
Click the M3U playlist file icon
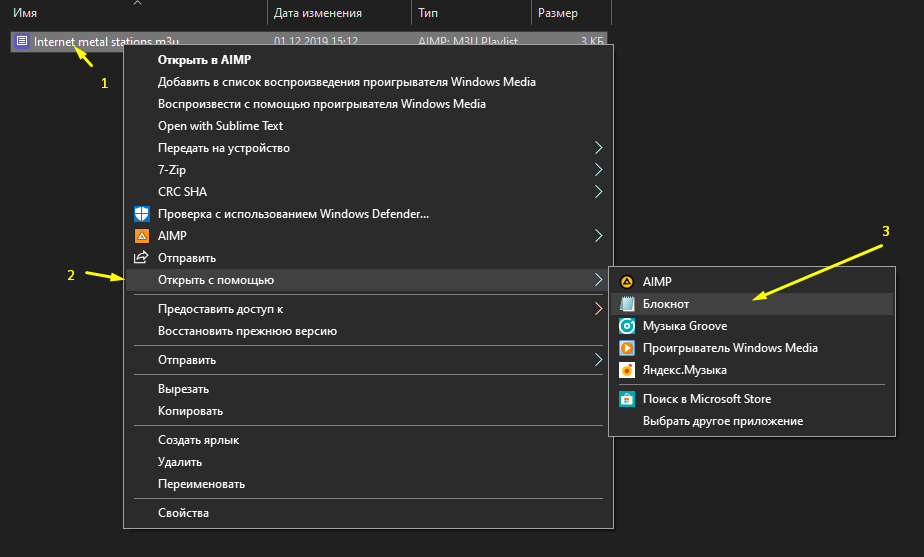(x=22, y=41)
